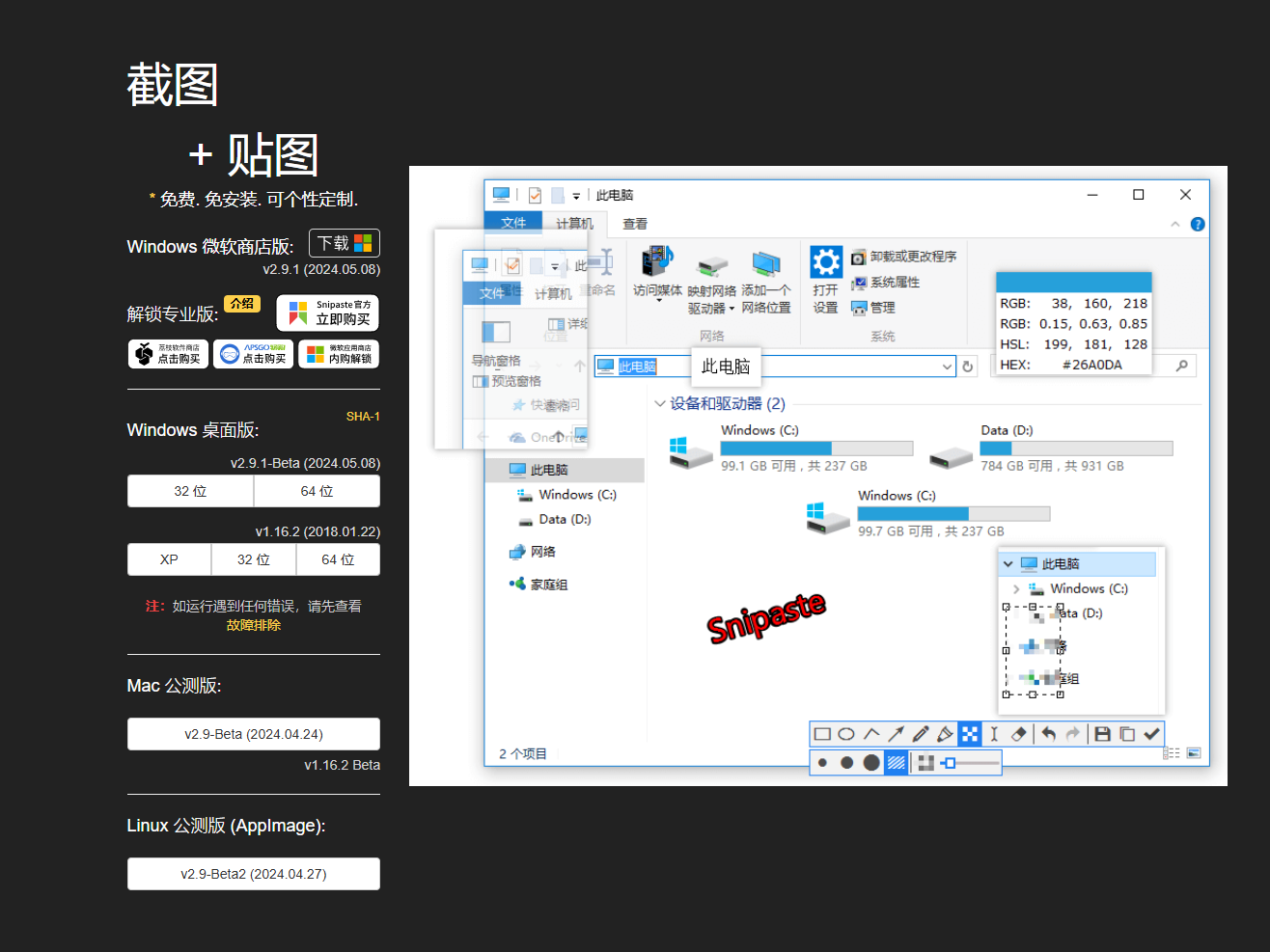Viewport: 1270px width, 952px height.
Task: Click 下载 Microsoft Store button
Action: [x=345, y=243]
